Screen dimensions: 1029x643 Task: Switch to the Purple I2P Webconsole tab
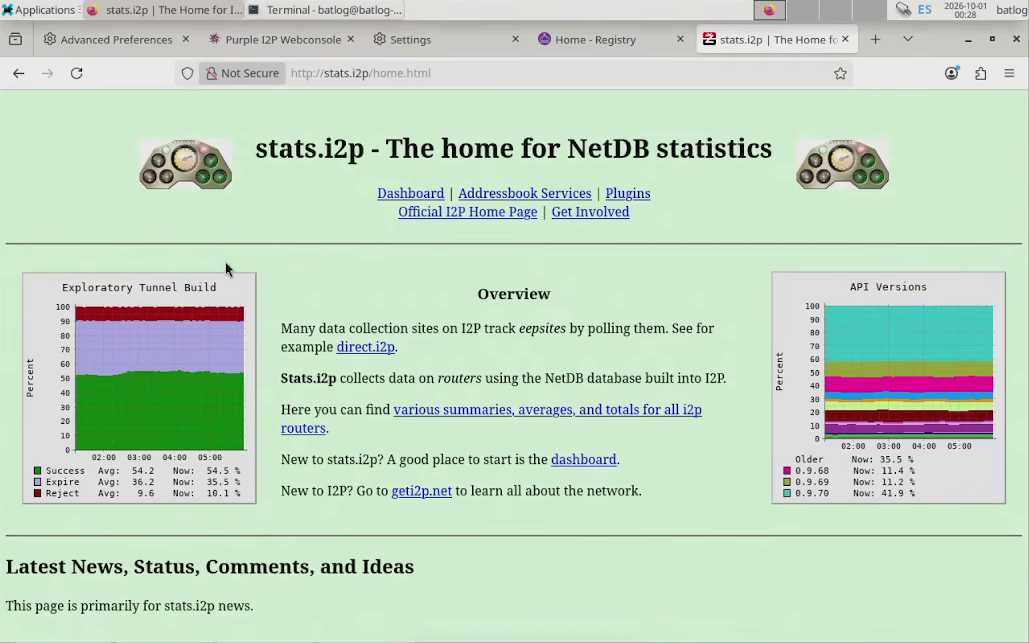(282, 39)
